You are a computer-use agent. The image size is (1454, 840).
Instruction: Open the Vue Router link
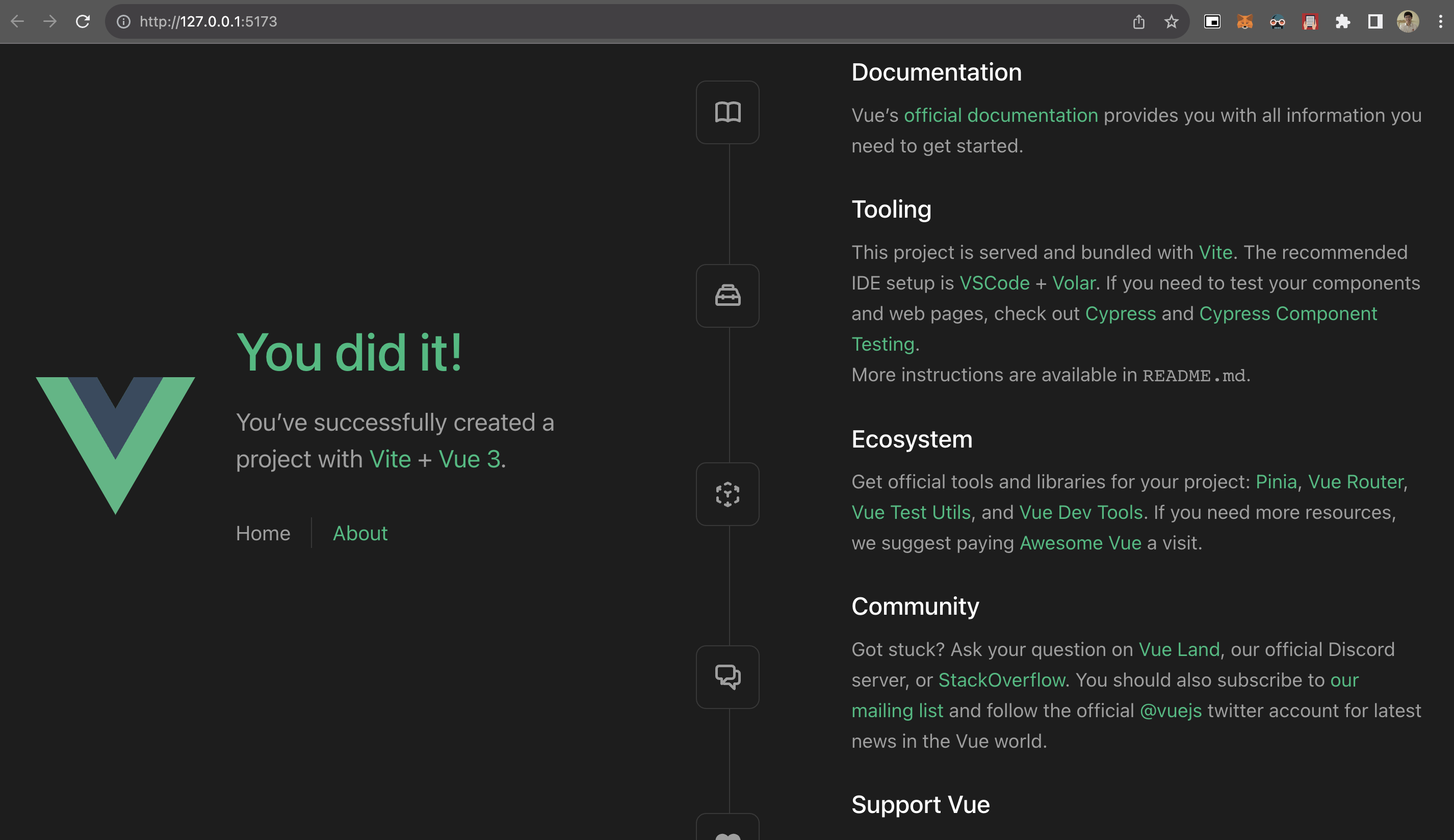click(x=1356, y=482)
